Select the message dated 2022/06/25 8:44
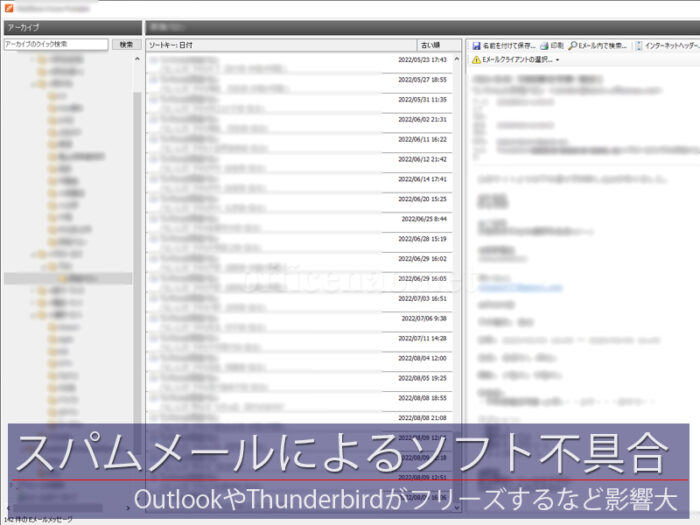700x525 pixels. point(299,223)
